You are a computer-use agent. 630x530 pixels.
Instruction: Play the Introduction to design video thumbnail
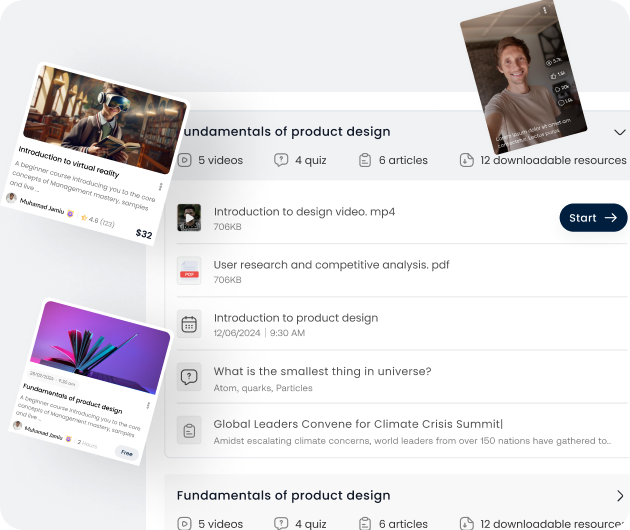[189, 218]
